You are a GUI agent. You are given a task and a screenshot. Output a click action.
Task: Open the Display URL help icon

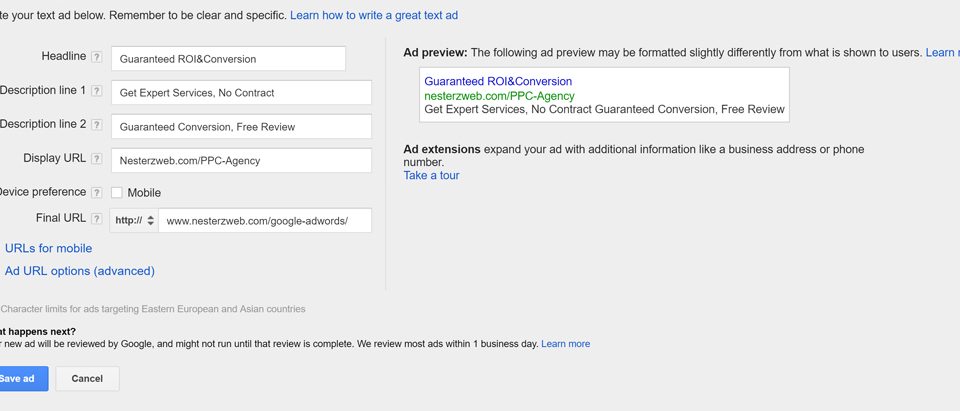coord(96,159)
